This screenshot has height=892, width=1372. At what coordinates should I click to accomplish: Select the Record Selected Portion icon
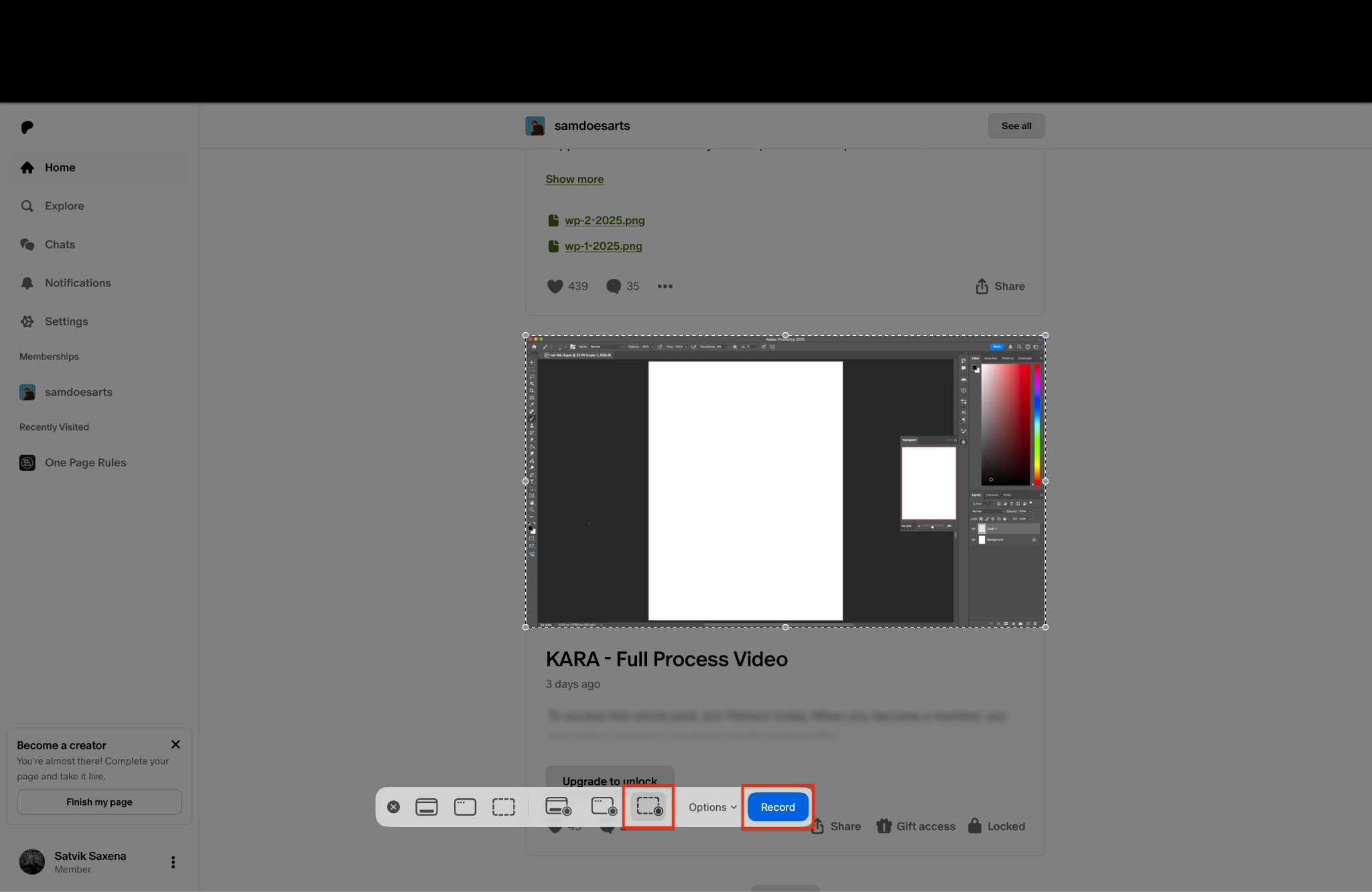point(647,806)
